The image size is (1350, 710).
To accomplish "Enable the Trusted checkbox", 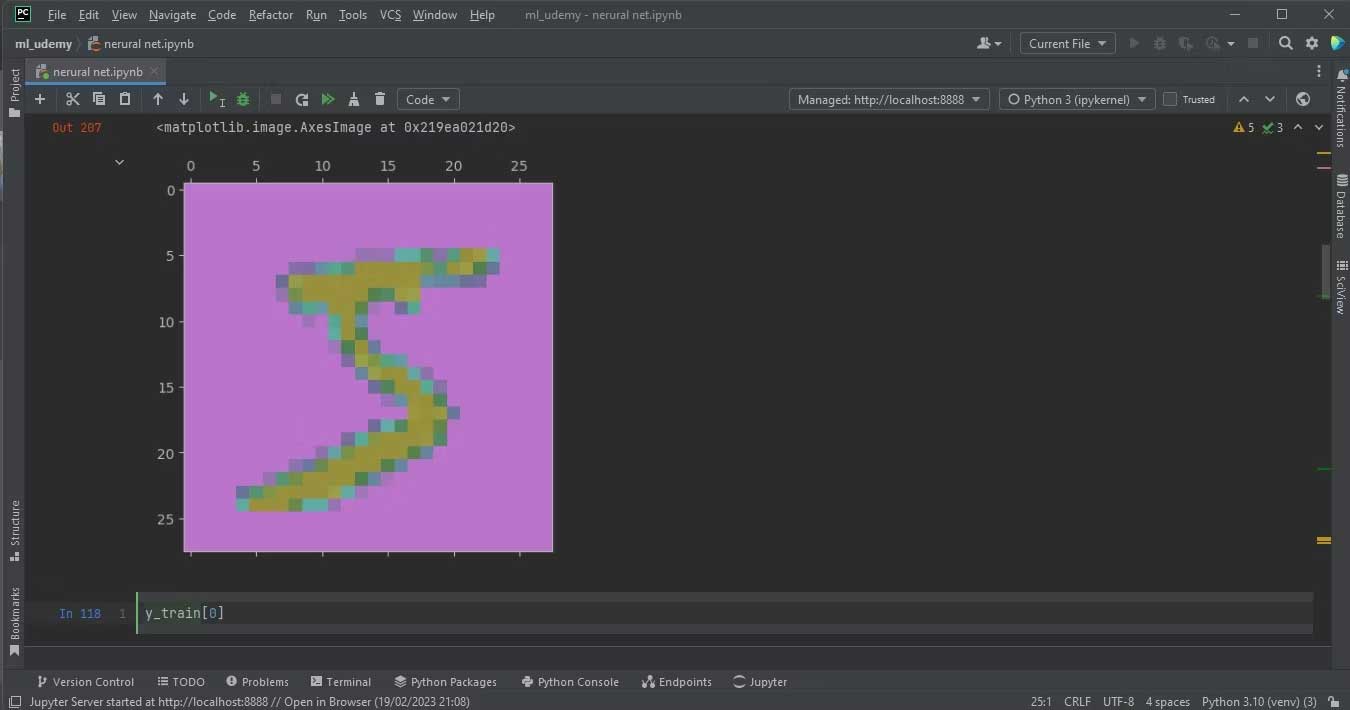I will 1170,99.
